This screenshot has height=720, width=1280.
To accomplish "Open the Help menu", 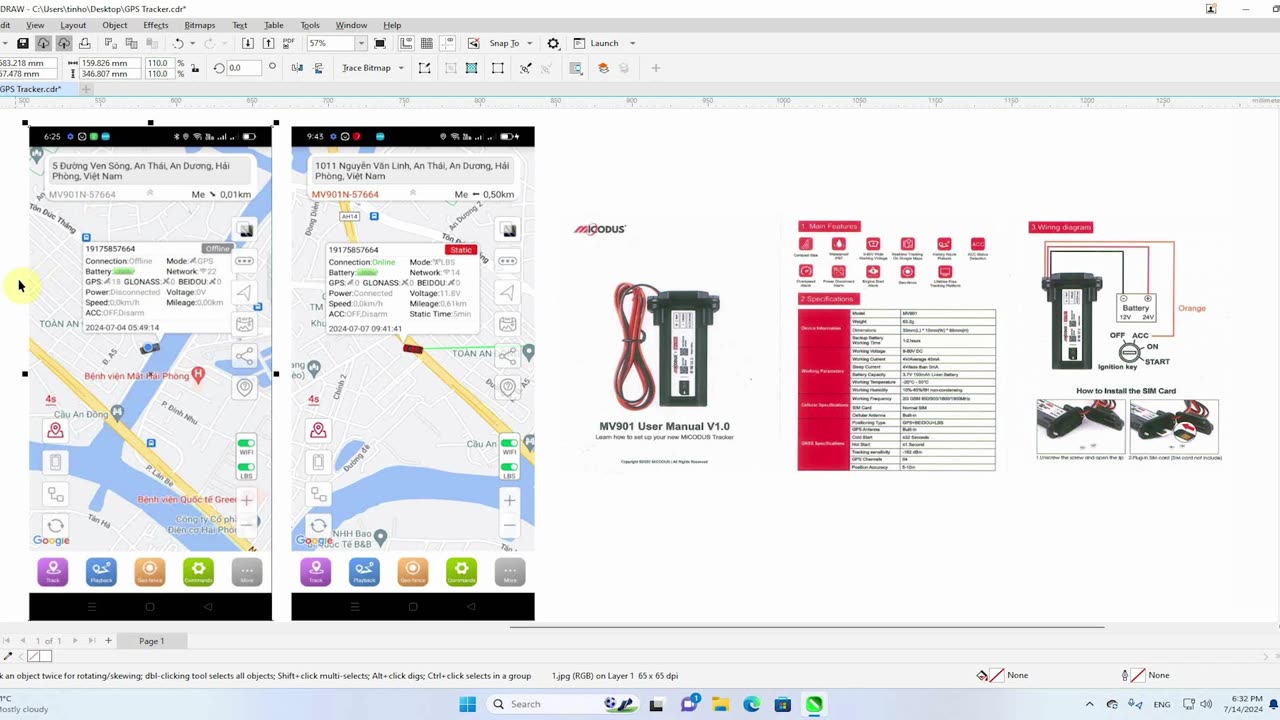I will (x=392, y=25).
